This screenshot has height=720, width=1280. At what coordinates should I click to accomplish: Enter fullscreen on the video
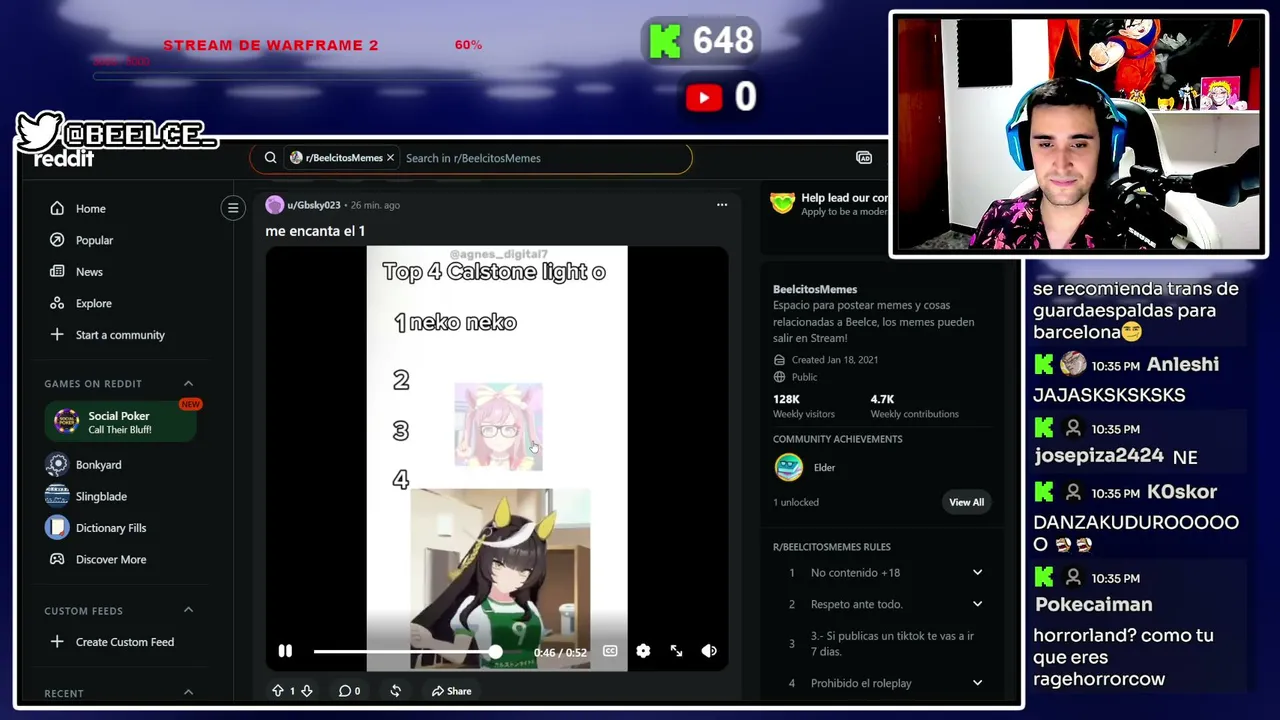pyautogui.click(x=677, y=651)
